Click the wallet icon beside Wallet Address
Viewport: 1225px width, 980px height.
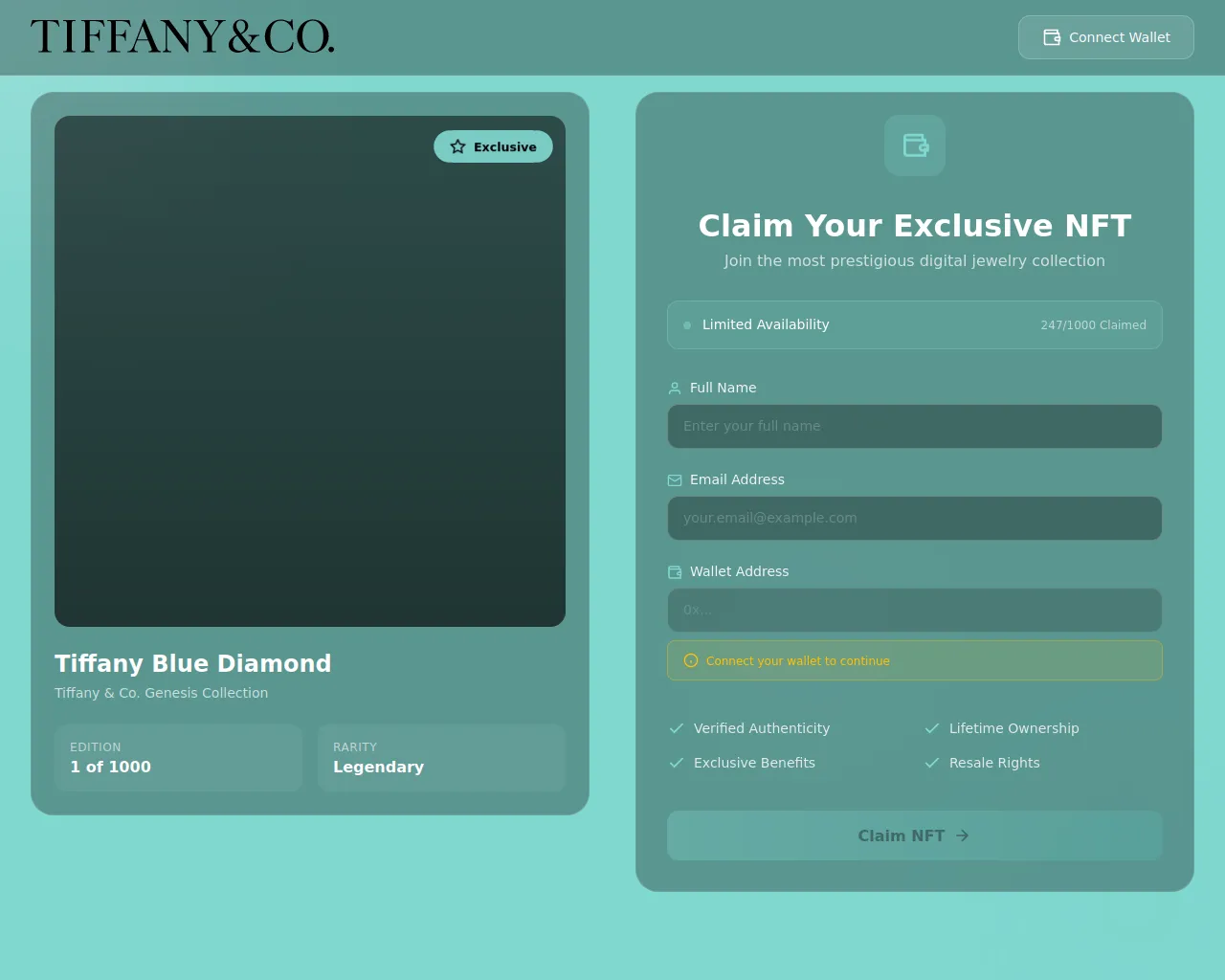click(675, 571)
